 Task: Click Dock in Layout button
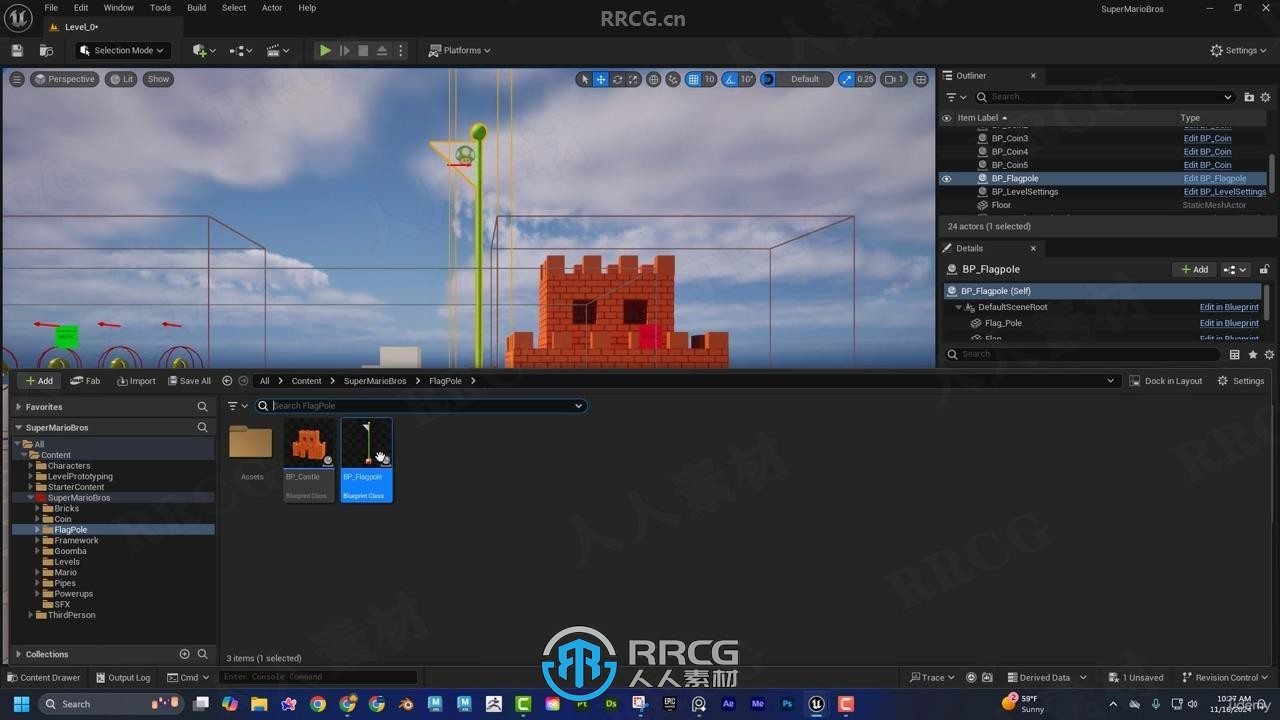pyautogui.click(x=1165, y=381)
